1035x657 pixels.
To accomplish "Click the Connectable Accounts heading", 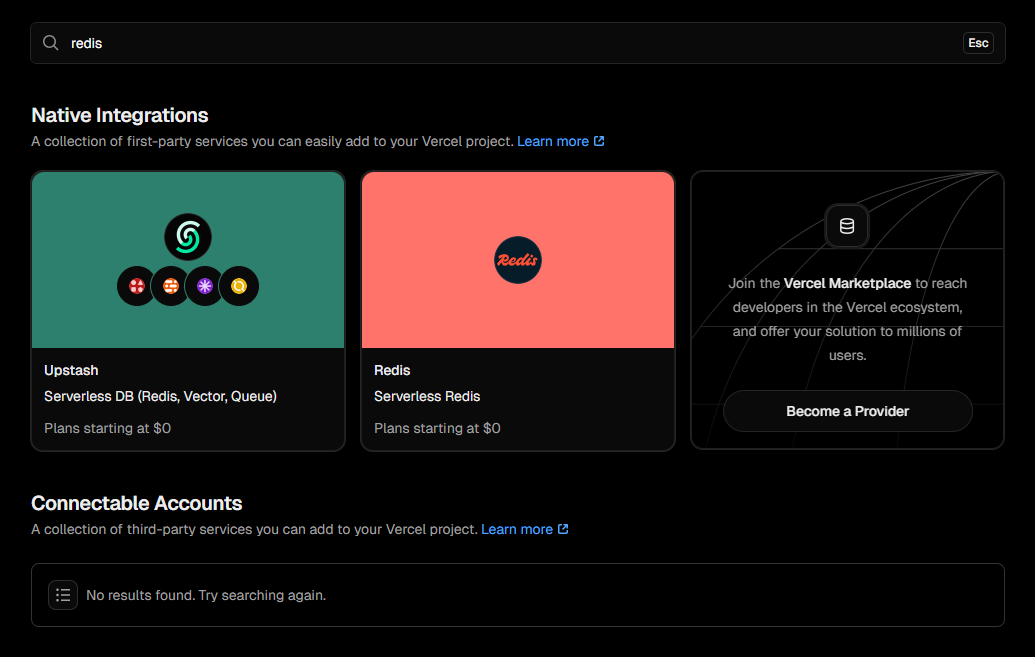I will [x=136, y=503].
